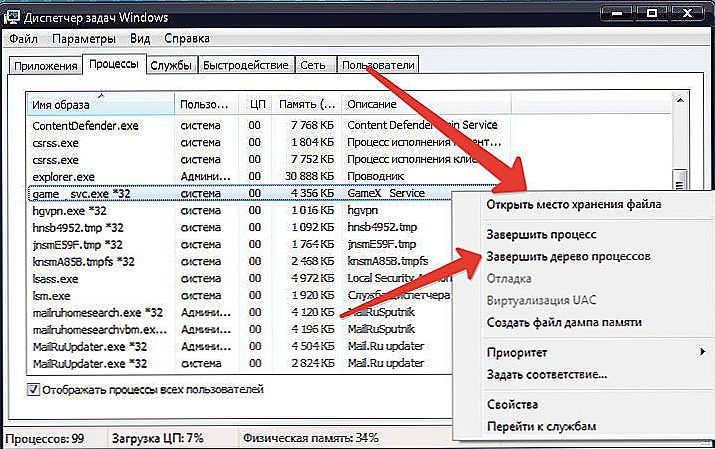Choose Завершить дерево процессов
The height and width of the screenshot is (449, 715).
pos(568,257)
